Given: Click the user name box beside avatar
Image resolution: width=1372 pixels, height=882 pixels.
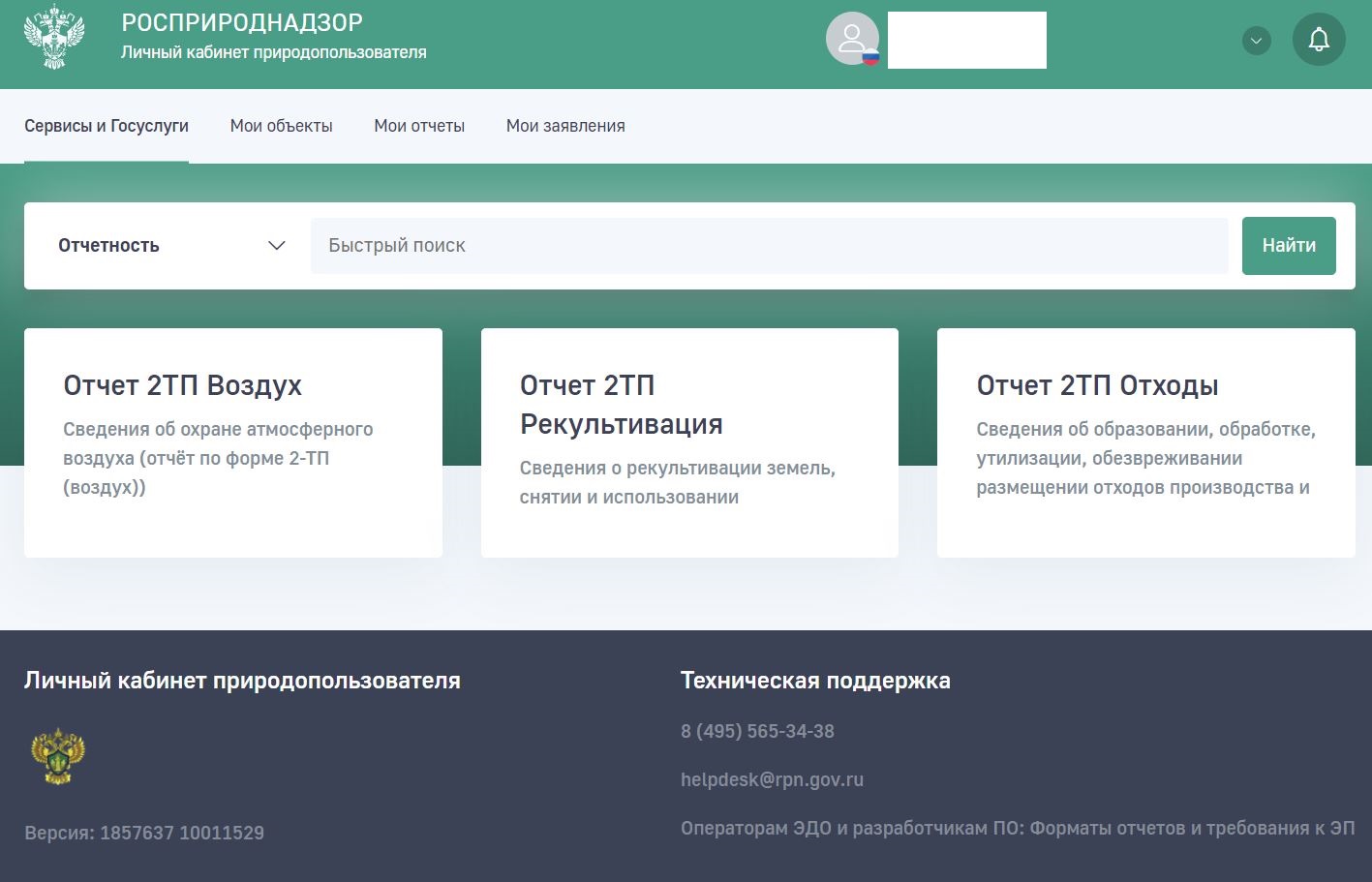Looking at the screenshot, I should point(966,41).
